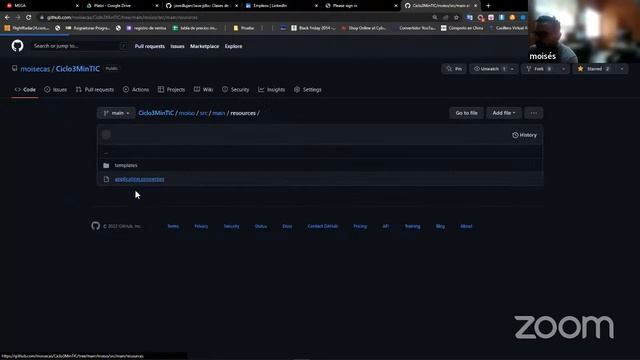Open the Insights tab
The image size is (640, 360).
click(x=271, y=89)
